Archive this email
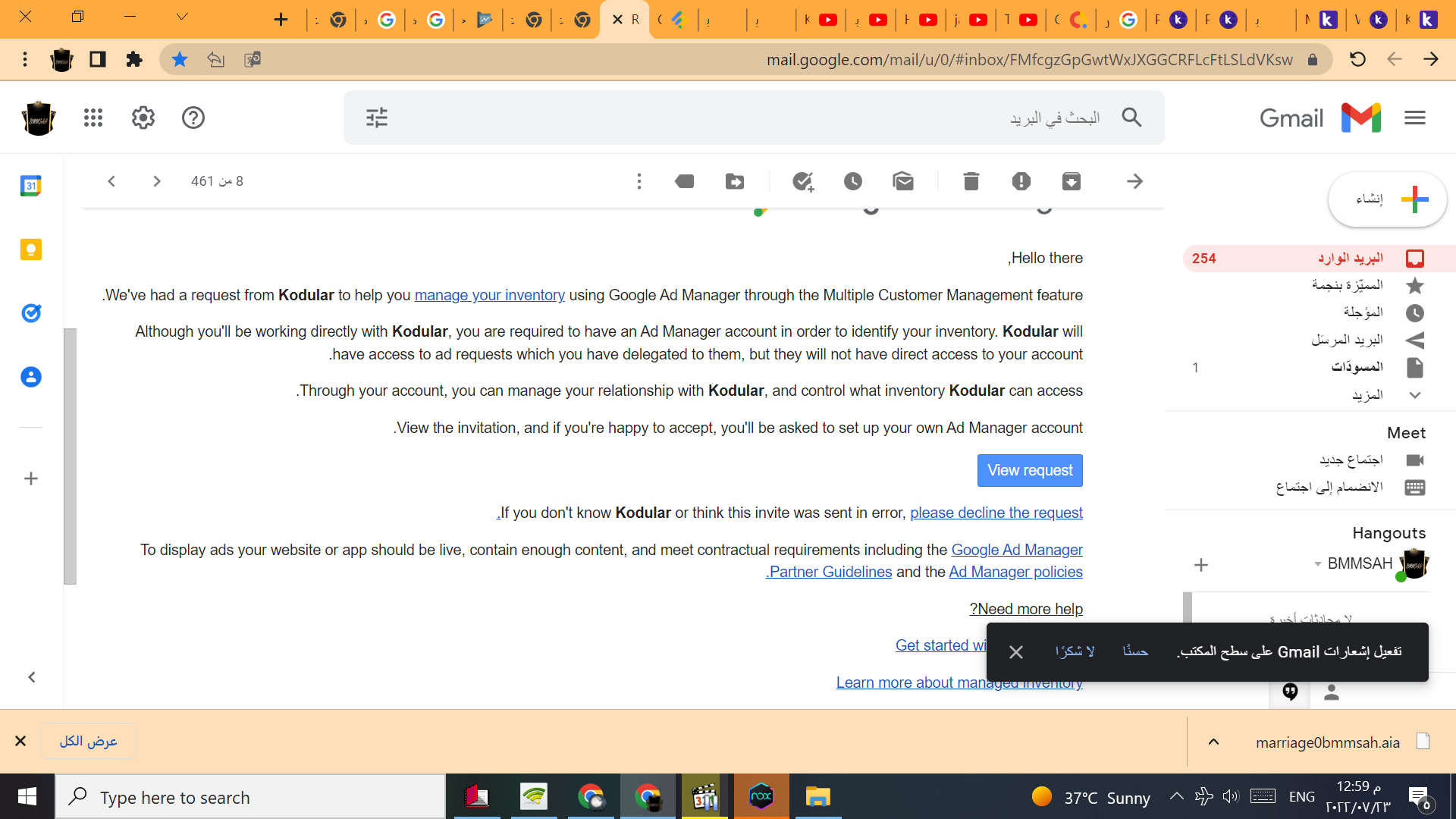This screenshot has height=819, width=1456. [1072, 181]
